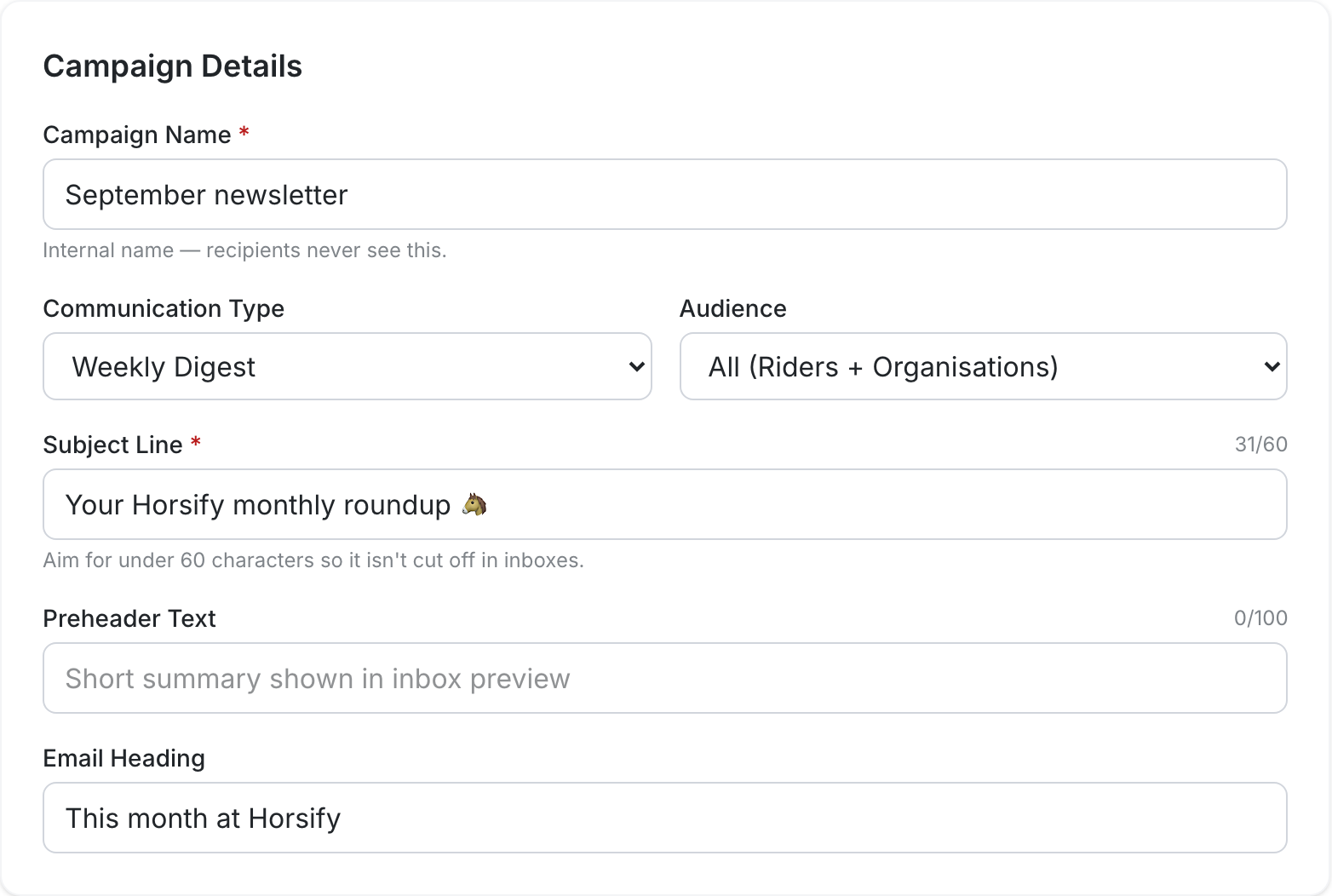
Task: Open the Communication Type dropdown
Action: 347,366
